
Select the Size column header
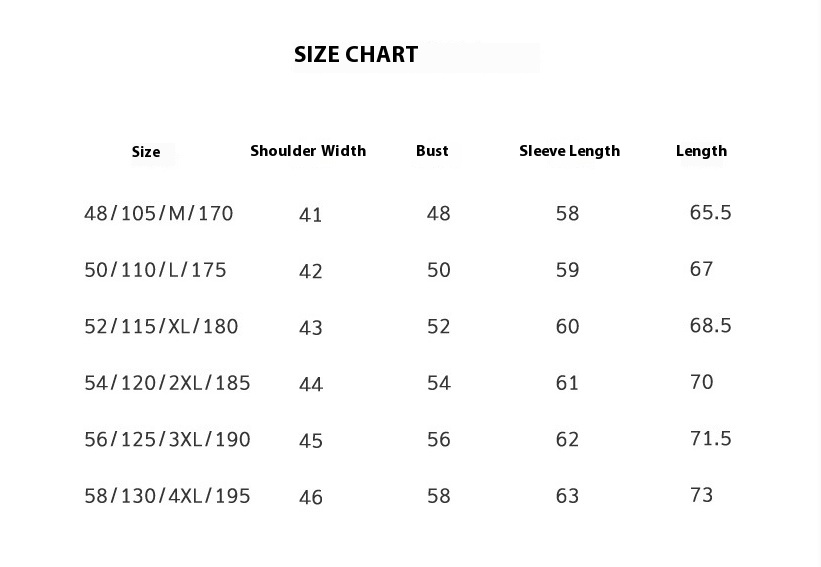point(146,152)
